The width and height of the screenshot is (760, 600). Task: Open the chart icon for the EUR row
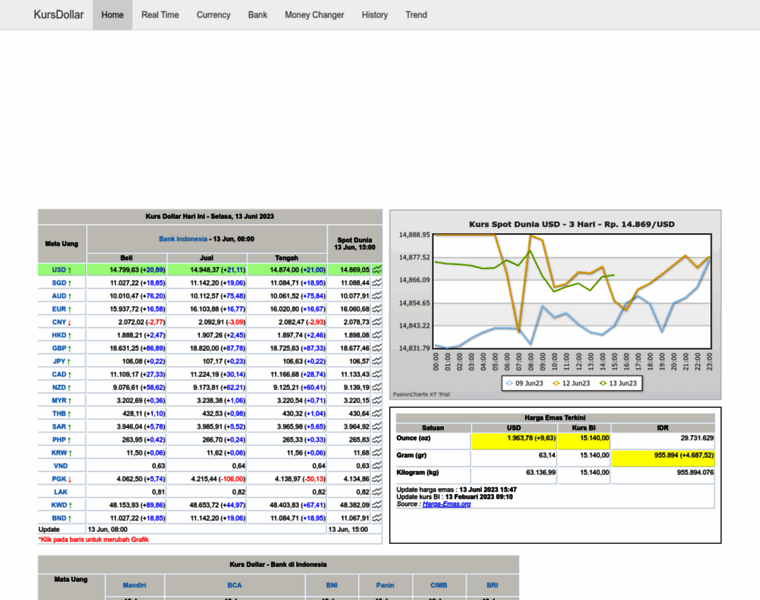(x=377, y=309)
